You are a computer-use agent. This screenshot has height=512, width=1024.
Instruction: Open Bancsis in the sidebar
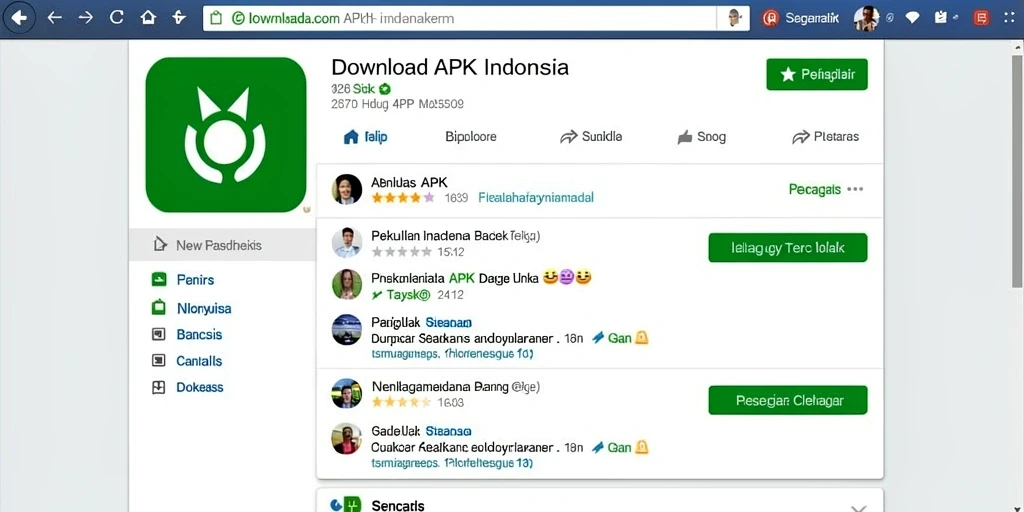[x=199, y=334]
